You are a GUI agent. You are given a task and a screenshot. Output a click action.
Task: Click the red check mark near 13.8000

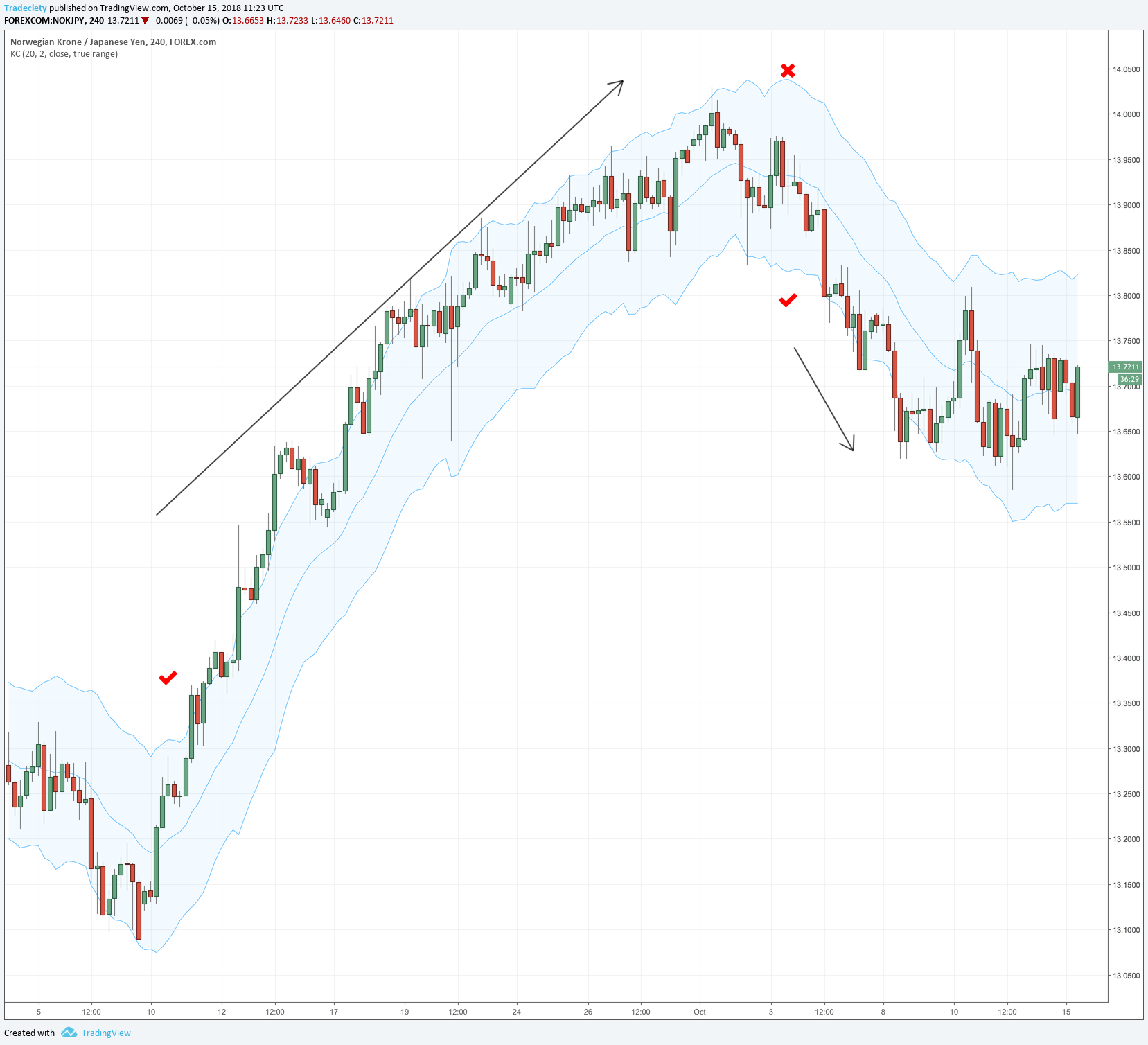[x=788, y=300]
